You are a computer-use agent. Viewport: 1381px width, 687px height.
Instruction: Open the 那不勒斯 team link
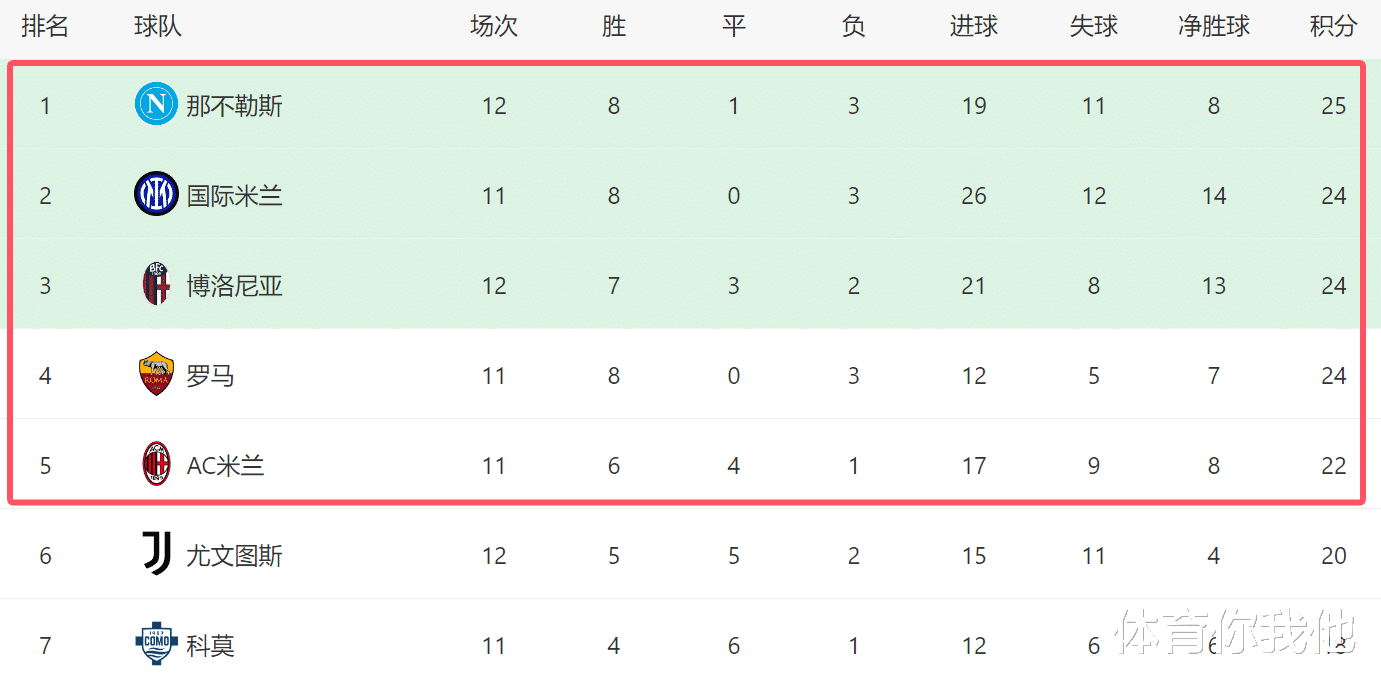click(234, 105)
